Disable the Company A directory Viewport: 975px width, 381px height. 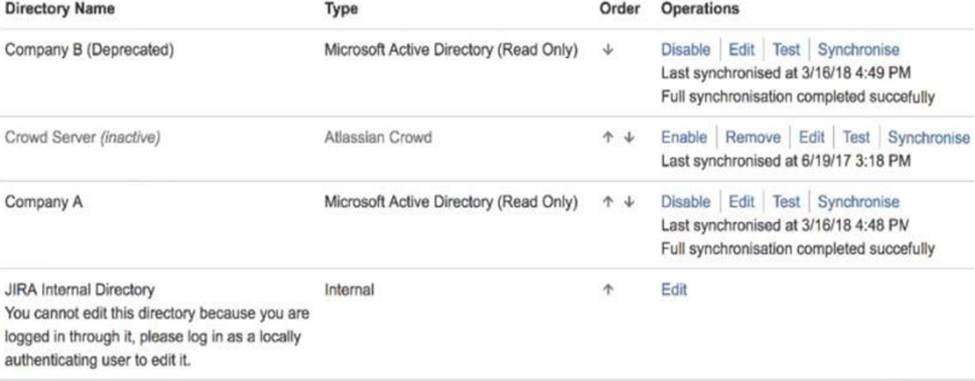pyautogui.click(x=685, y=202)
